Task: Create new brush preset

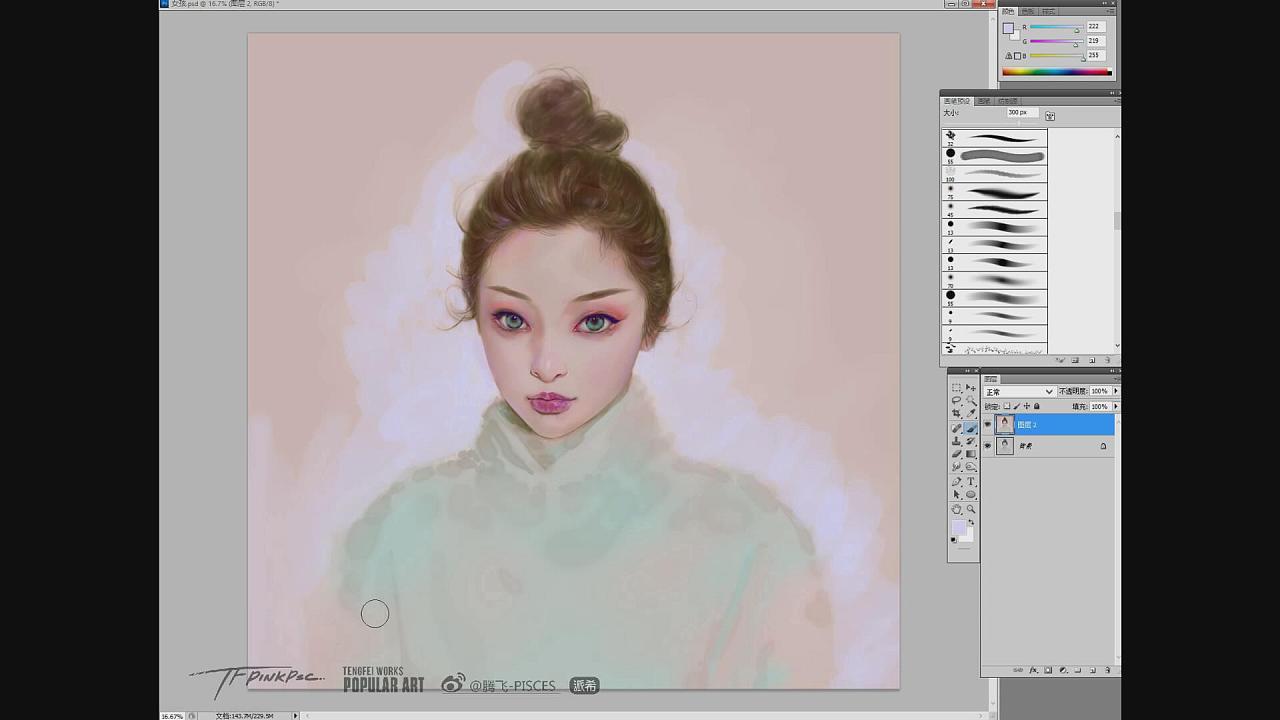Action: [1092, 360]
